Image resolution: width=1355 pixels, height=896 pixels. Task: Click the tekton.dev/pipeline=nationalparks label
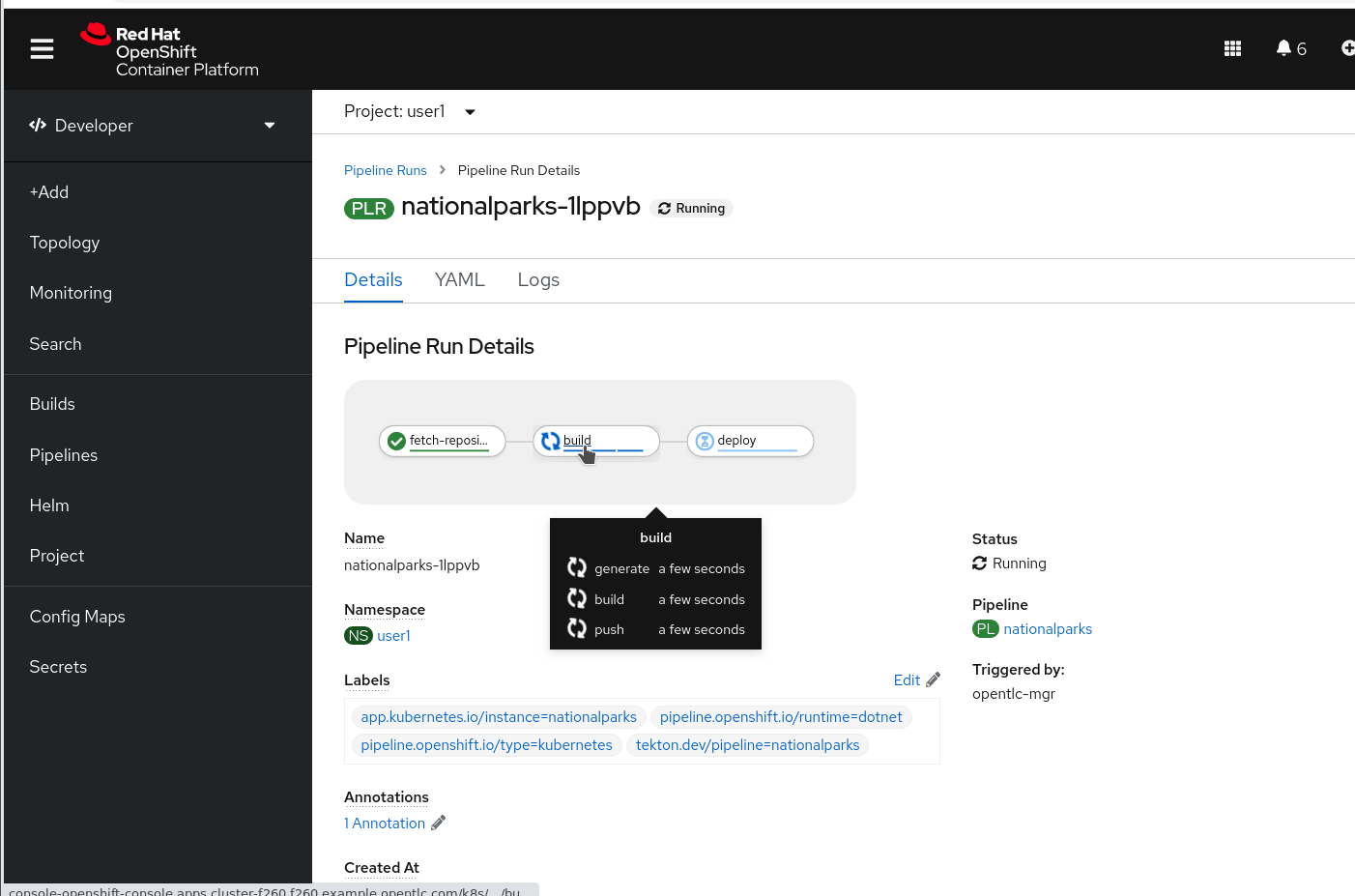pyautogui.click(x=747, y=745)
